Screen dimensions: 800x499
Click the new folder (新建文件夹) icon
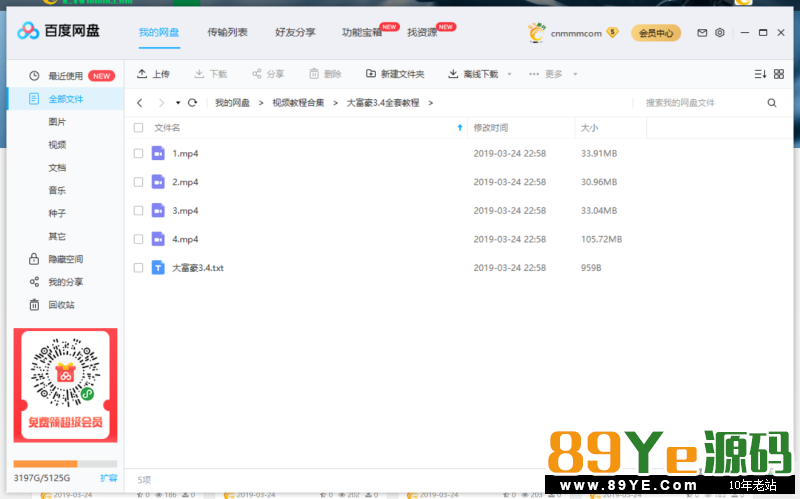coord(371,74)
